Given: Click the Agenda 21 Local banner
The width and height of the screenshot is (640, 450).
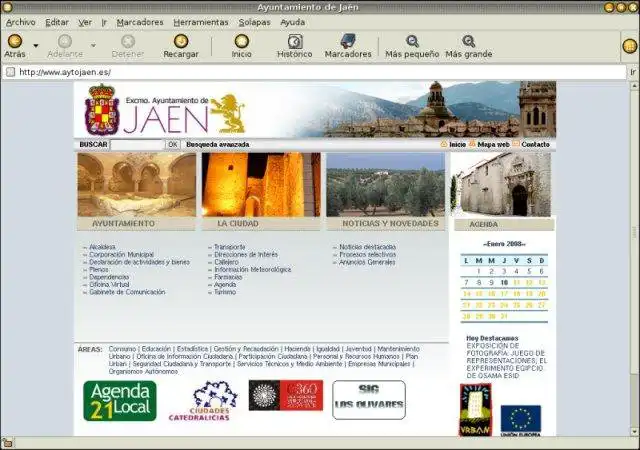Looking at the screenshot, I should coord(120,401).
